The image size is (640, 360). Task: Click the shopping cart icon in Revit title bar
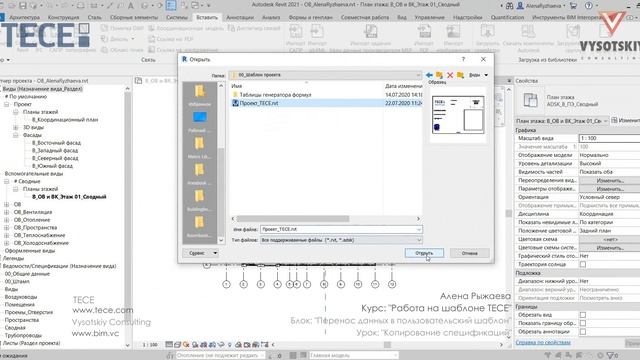573,6
